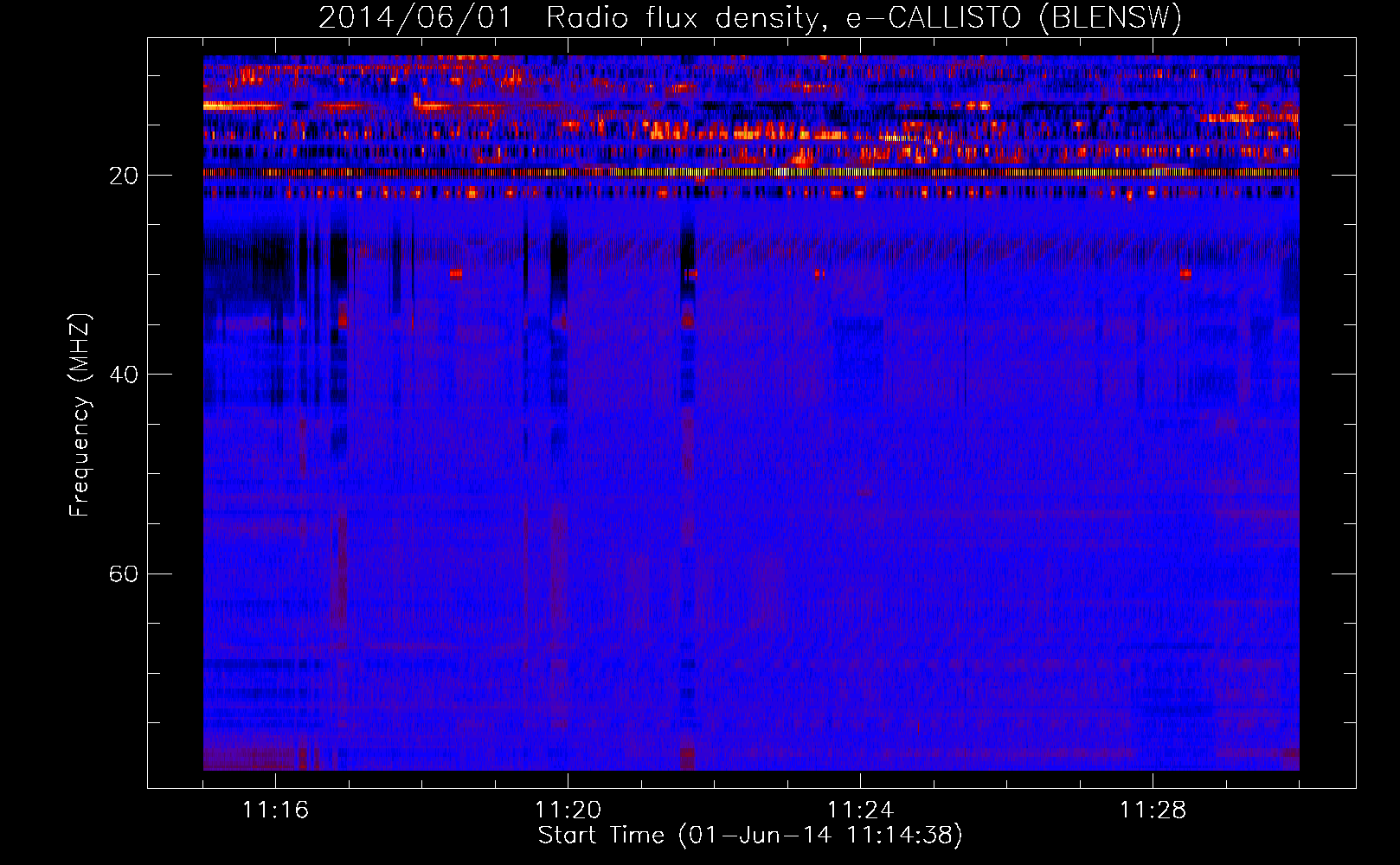
Task: Click the 11:24 time tick label
Action: [860, 811]
